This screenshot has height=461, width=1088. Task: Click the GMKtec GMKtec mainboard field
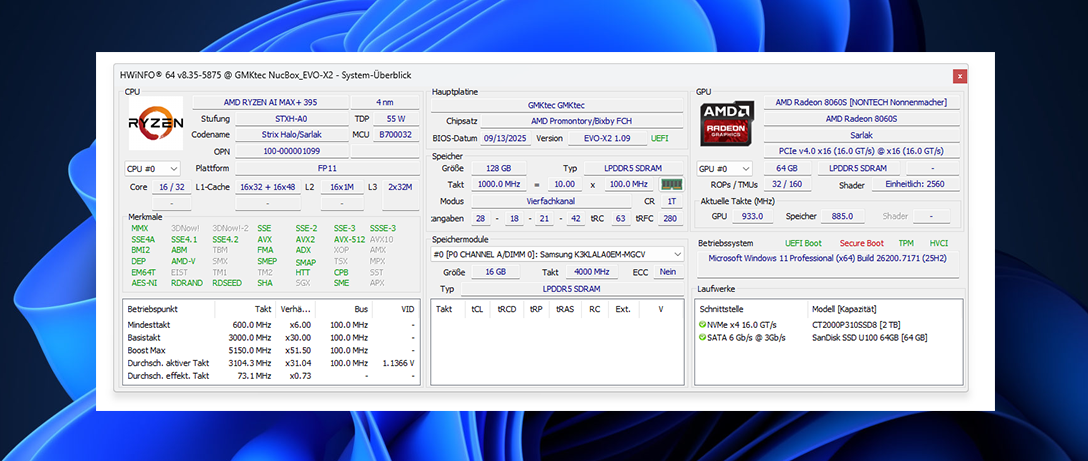click(556, 105)
